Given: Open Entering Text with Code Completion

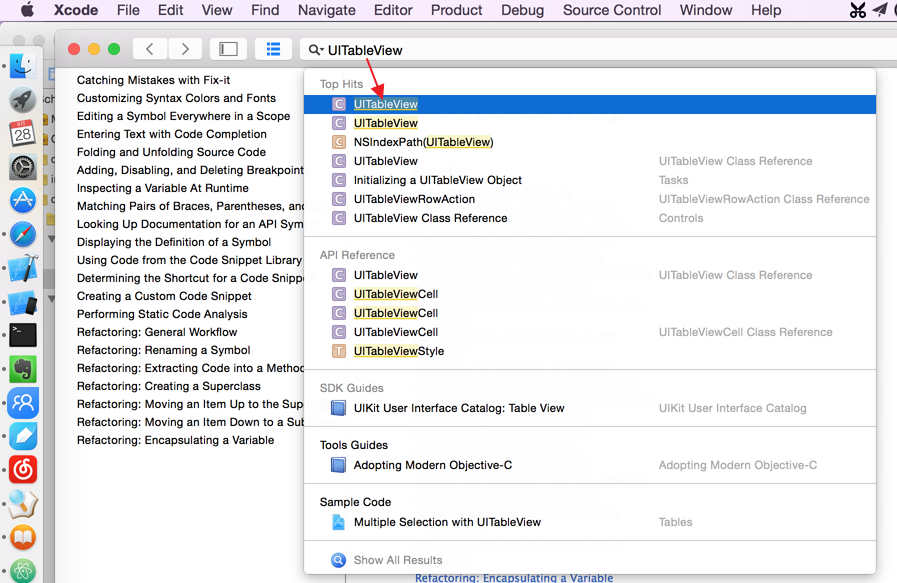Looking at the screenshot, I should point(172,134).
